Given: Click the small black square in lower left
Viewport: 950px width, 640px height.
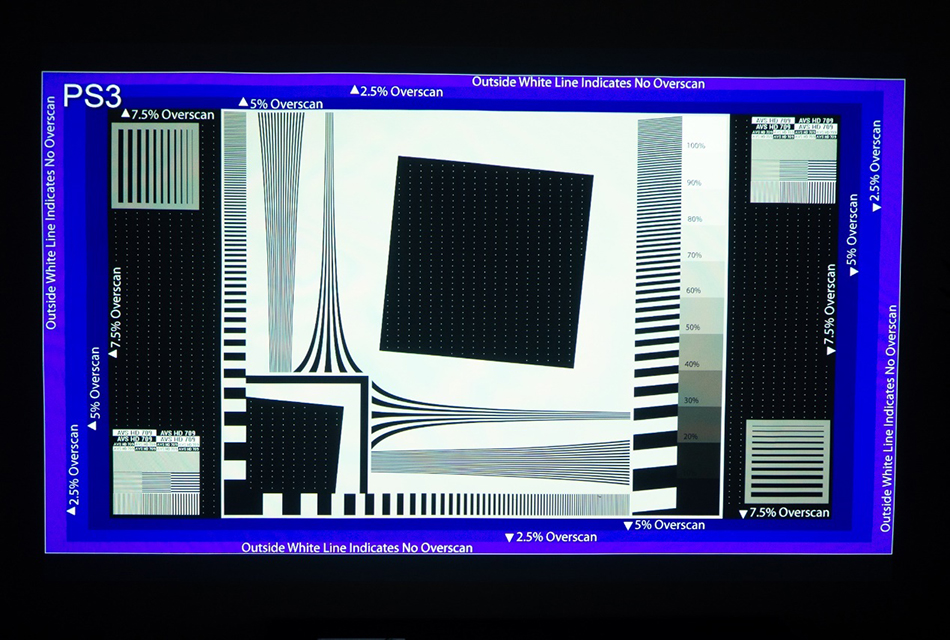Looking at the screenshot, I should click(292, 443).
